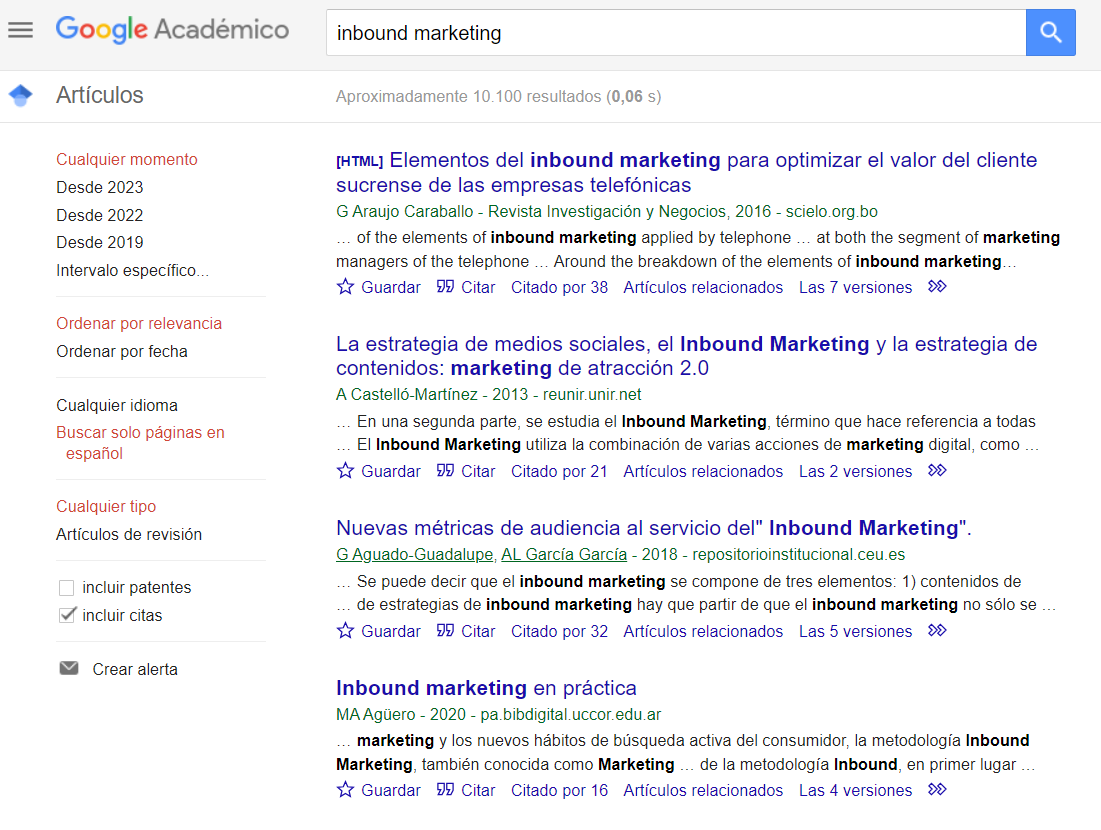Click the blue search magnifier button

[1050, 32]
